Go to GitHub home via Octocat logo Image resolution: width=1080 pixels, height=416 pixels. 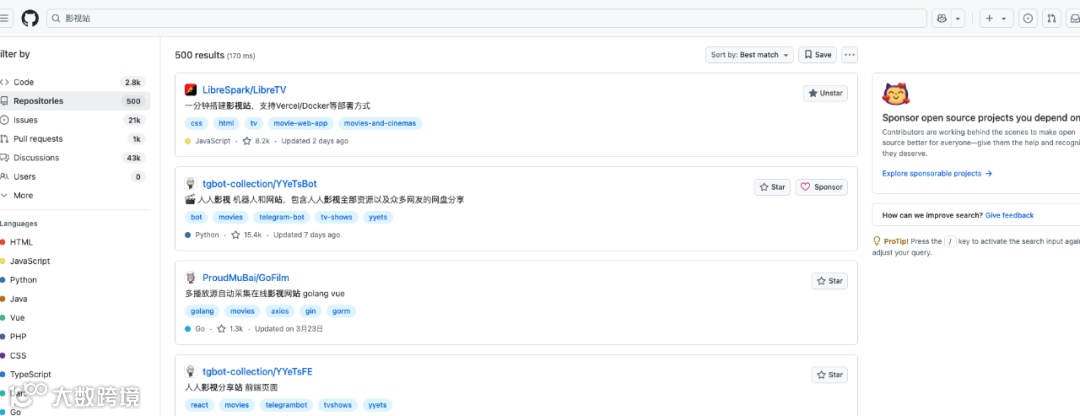coord(30,19)
